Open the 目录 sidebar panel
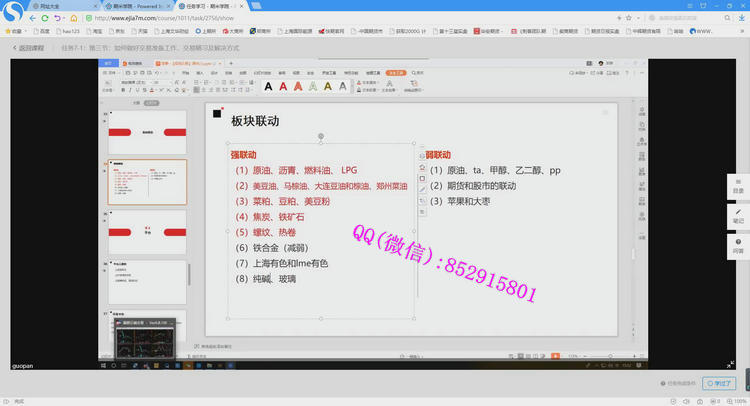Image resolution: width=750 pixels, height=406 pixels. [738, 183]
